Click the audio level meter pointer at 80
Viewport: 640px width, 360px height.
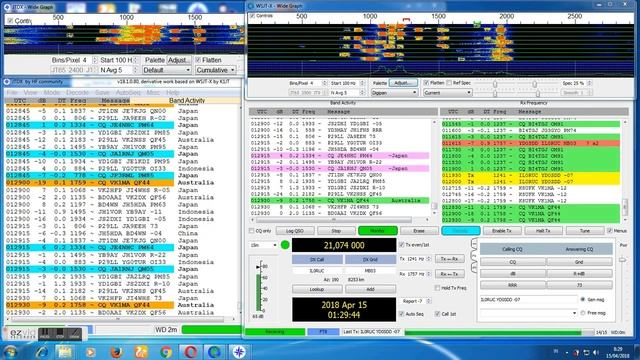[258, 267]
